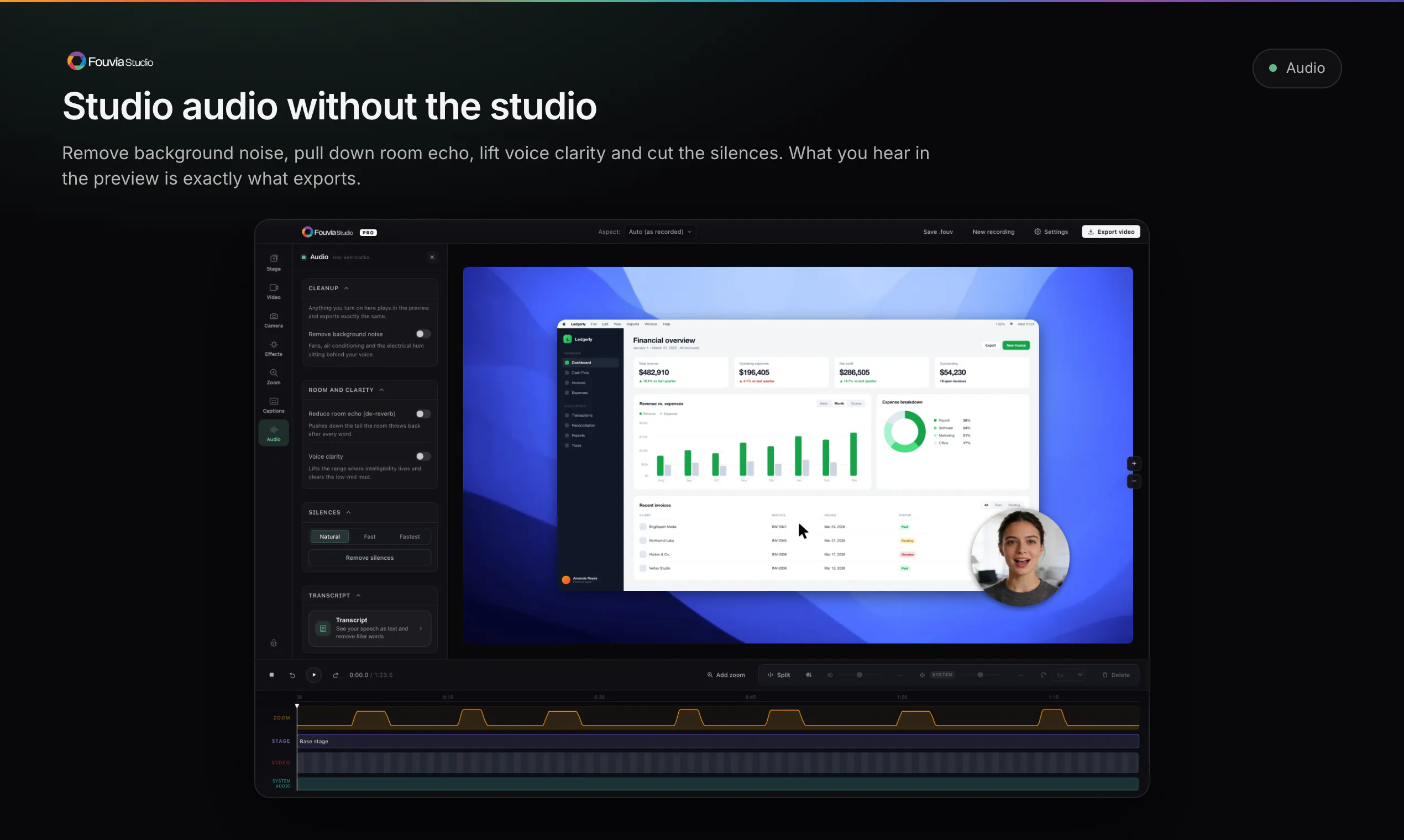Click the bug icon at the sidebar bottom
The width and height of the screenshot is (1404, 840).
[274, 643]
